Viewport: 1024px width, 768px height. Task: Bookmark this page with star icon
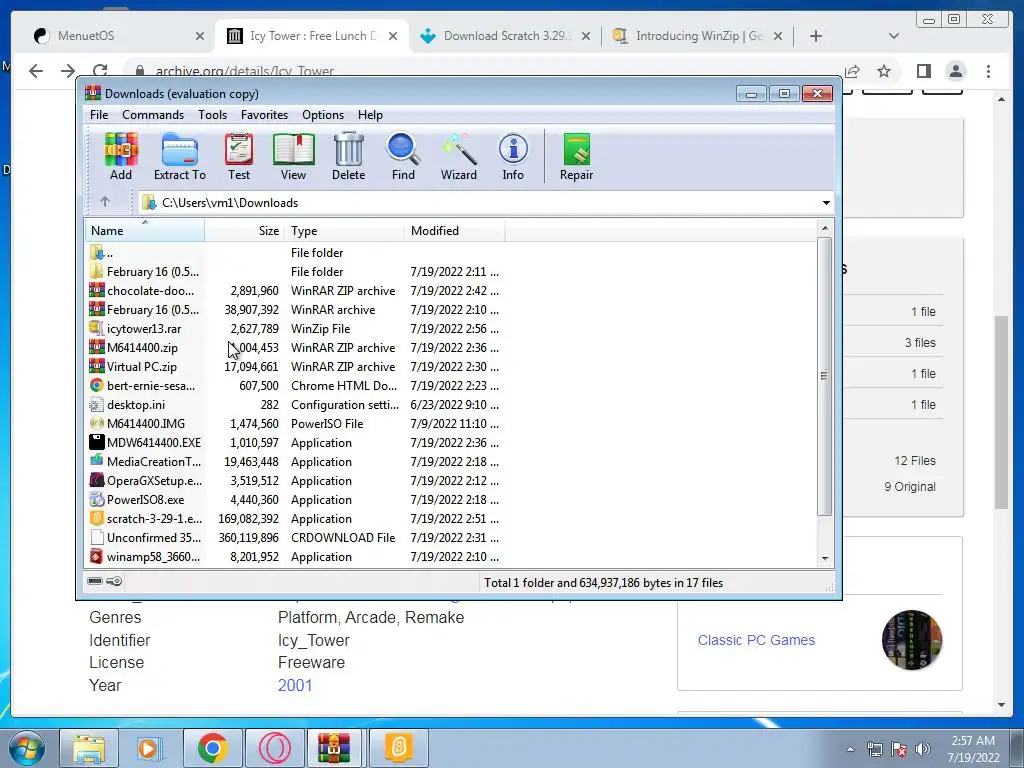[x=884, y=71]
